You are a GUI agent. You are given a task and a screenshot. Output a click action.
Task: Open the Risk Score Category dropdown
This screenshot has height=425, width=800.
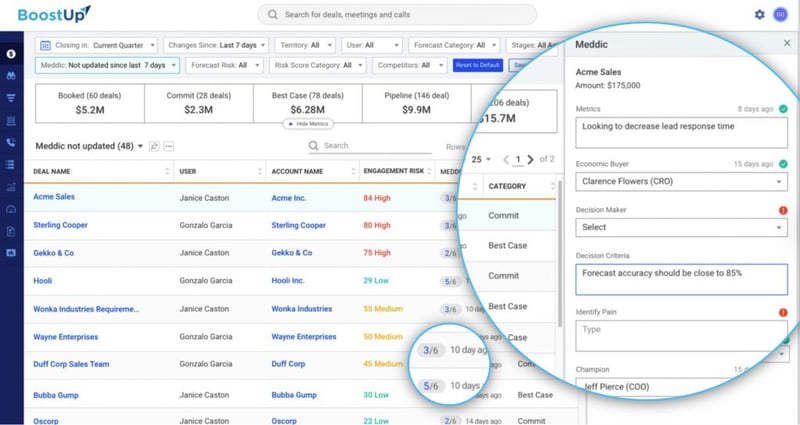click(x=317, y=65)
